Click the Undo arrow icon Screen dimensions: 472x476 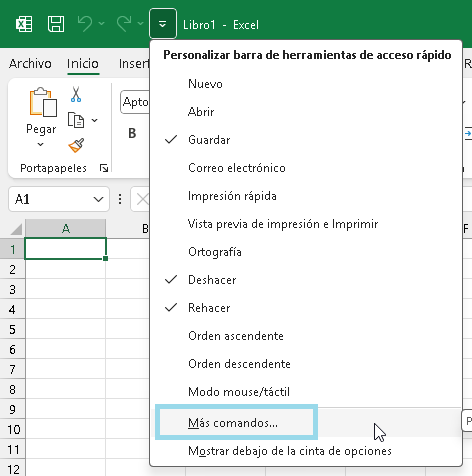pos(85,24)
